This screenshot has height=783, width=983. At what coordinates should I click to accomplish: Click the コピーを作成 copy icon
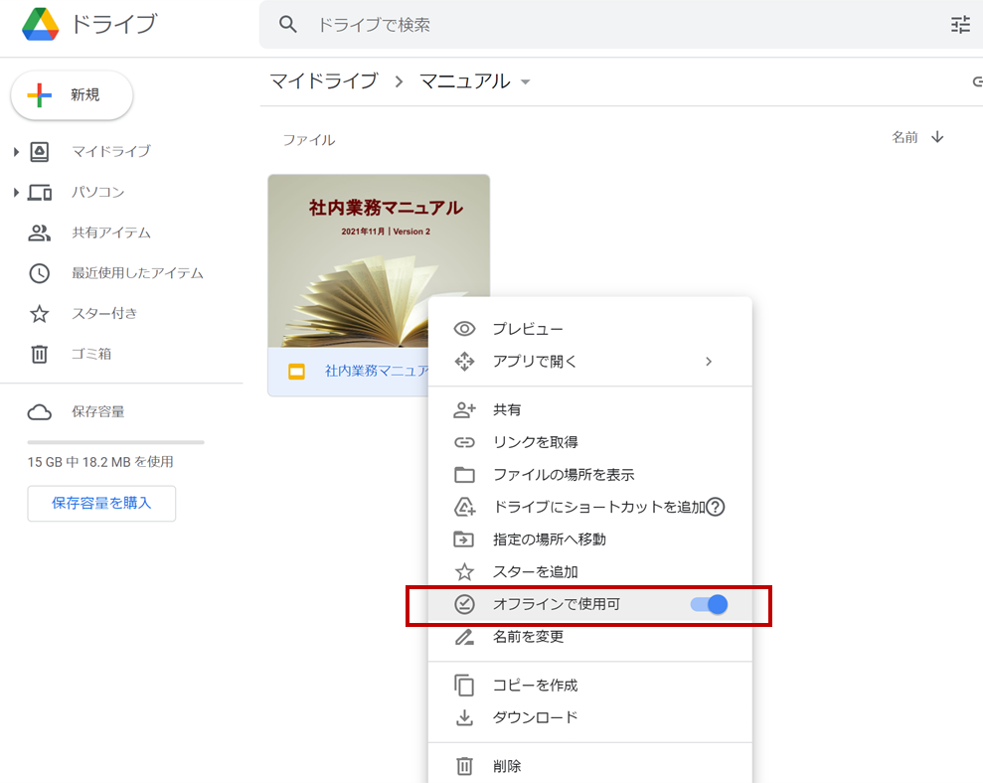click(x=464, y=685)
